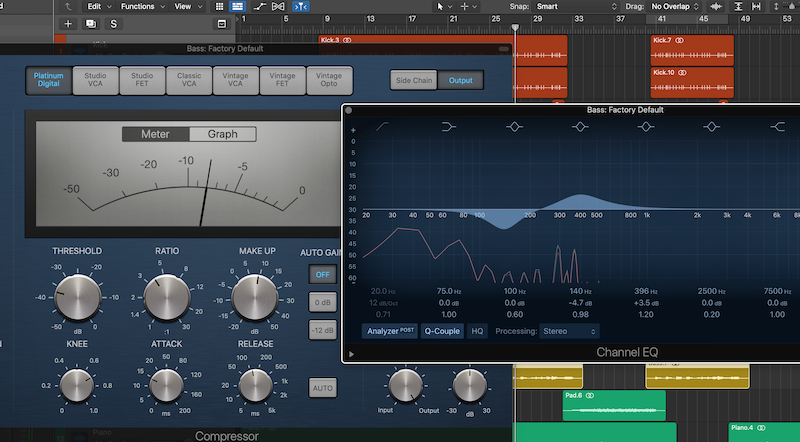Image resolution: width=800 pixels, height=442 pixels.
Task: Click the Waveform Zoom icon
Action: pos(716,7)
